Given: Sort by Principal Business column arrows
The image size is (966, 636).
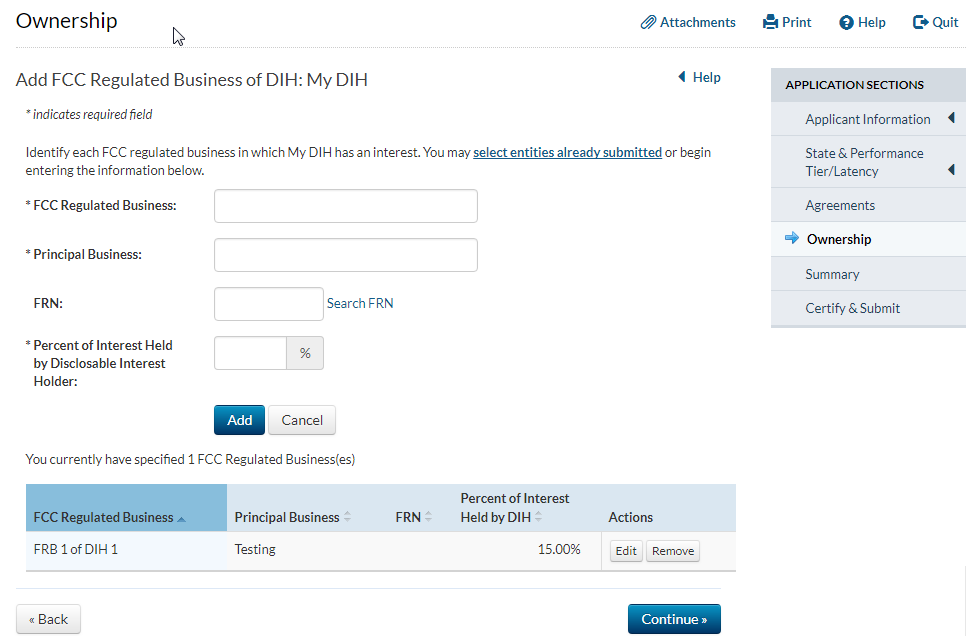Looking at the screenshot, I should tap(347, 517).
